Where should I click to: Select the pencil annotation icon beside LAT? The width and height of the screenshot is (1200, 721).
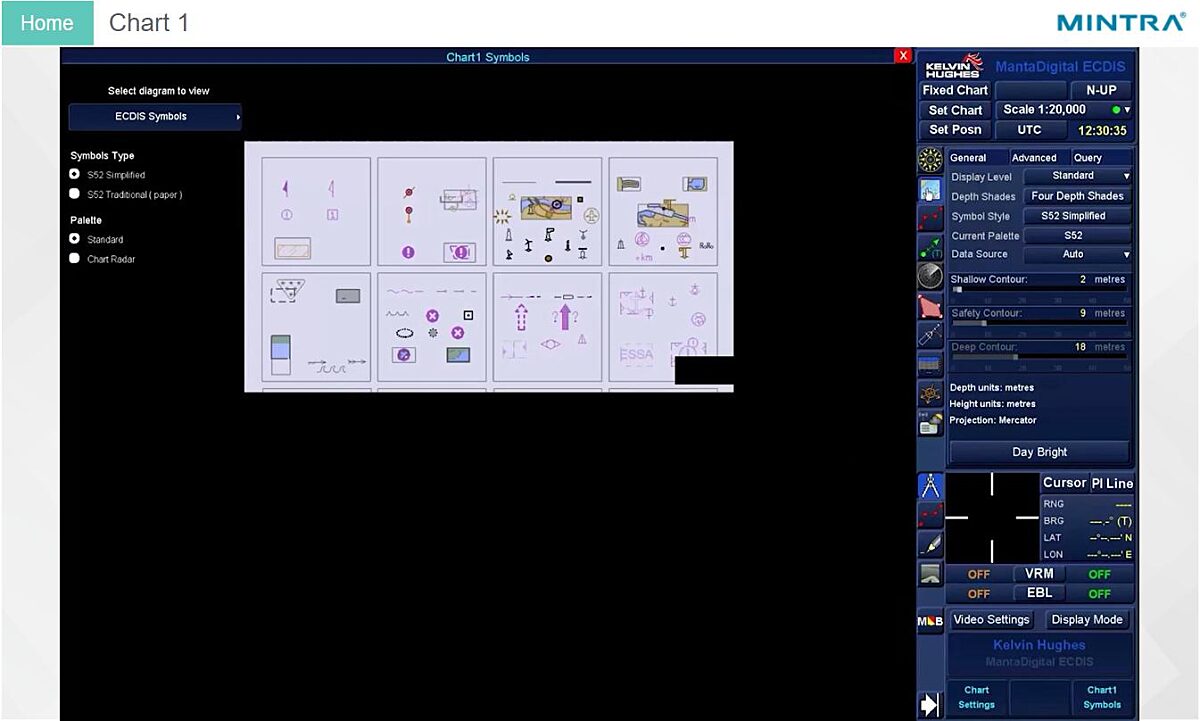pos(931,544)
